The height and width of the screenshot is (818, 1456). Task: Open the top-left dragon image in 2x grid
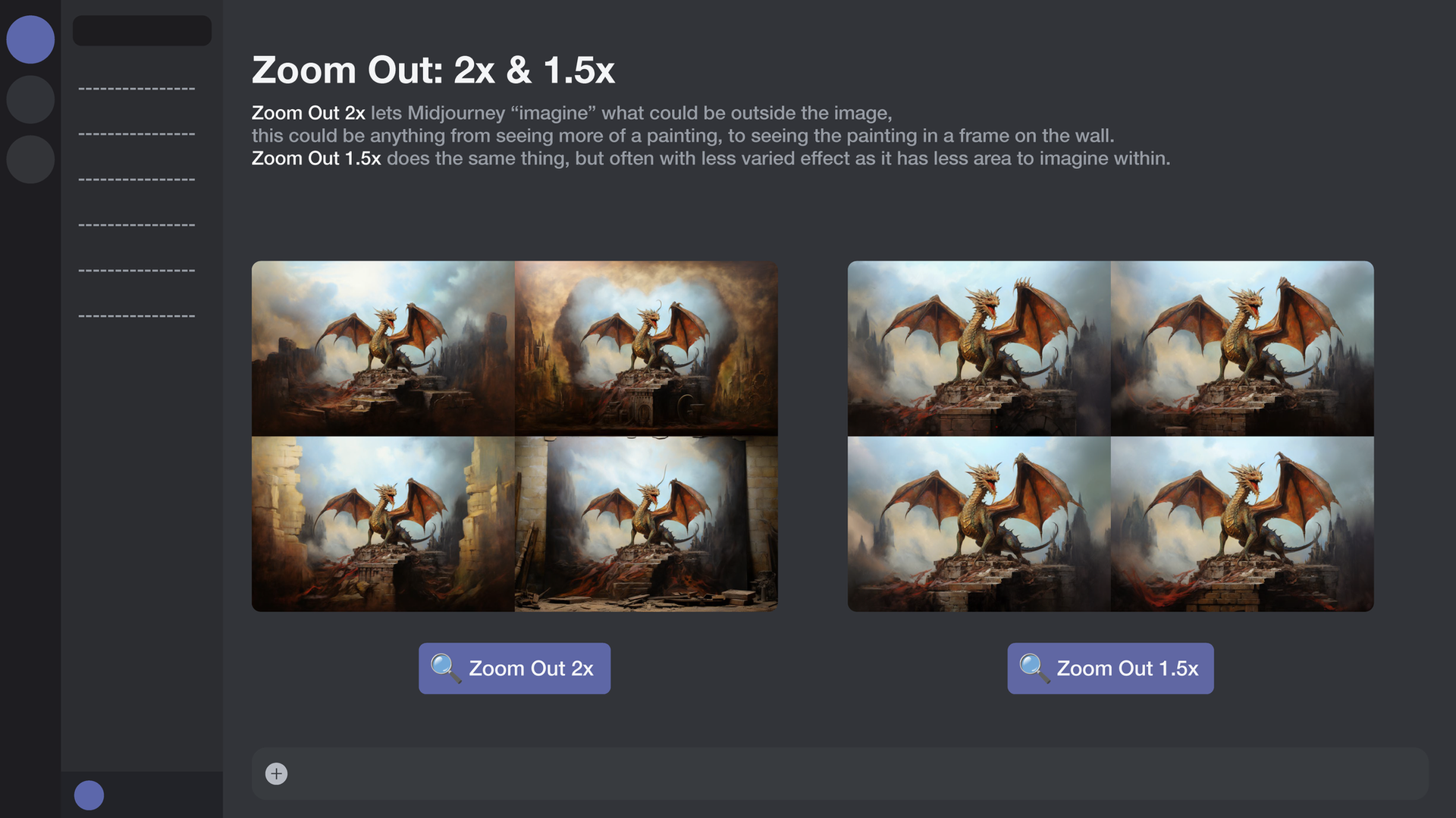pos(383,349)
